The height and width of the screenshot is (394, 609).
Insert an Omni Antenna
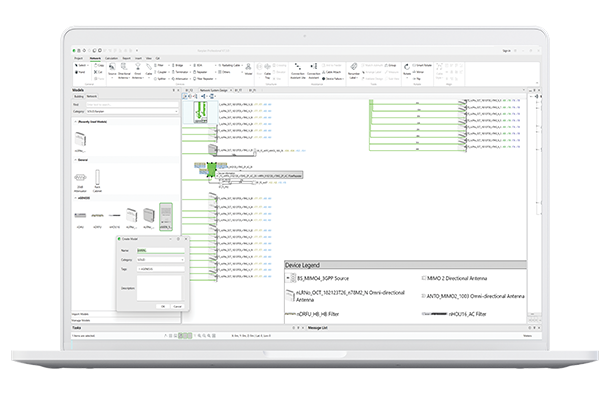point(137,71)
